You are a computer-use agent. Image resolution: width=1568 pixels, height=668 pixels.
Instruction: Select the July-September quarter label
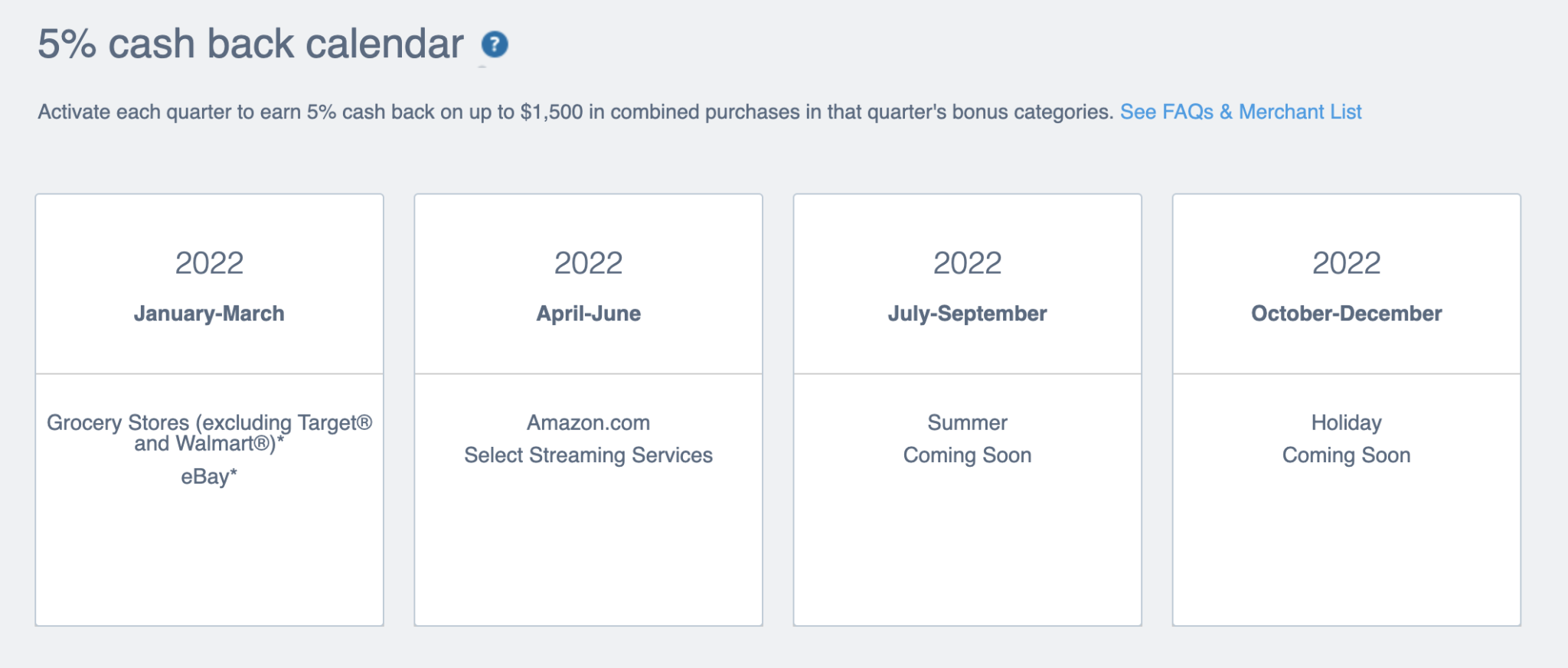pyautogui.click(x=967, y=314)
